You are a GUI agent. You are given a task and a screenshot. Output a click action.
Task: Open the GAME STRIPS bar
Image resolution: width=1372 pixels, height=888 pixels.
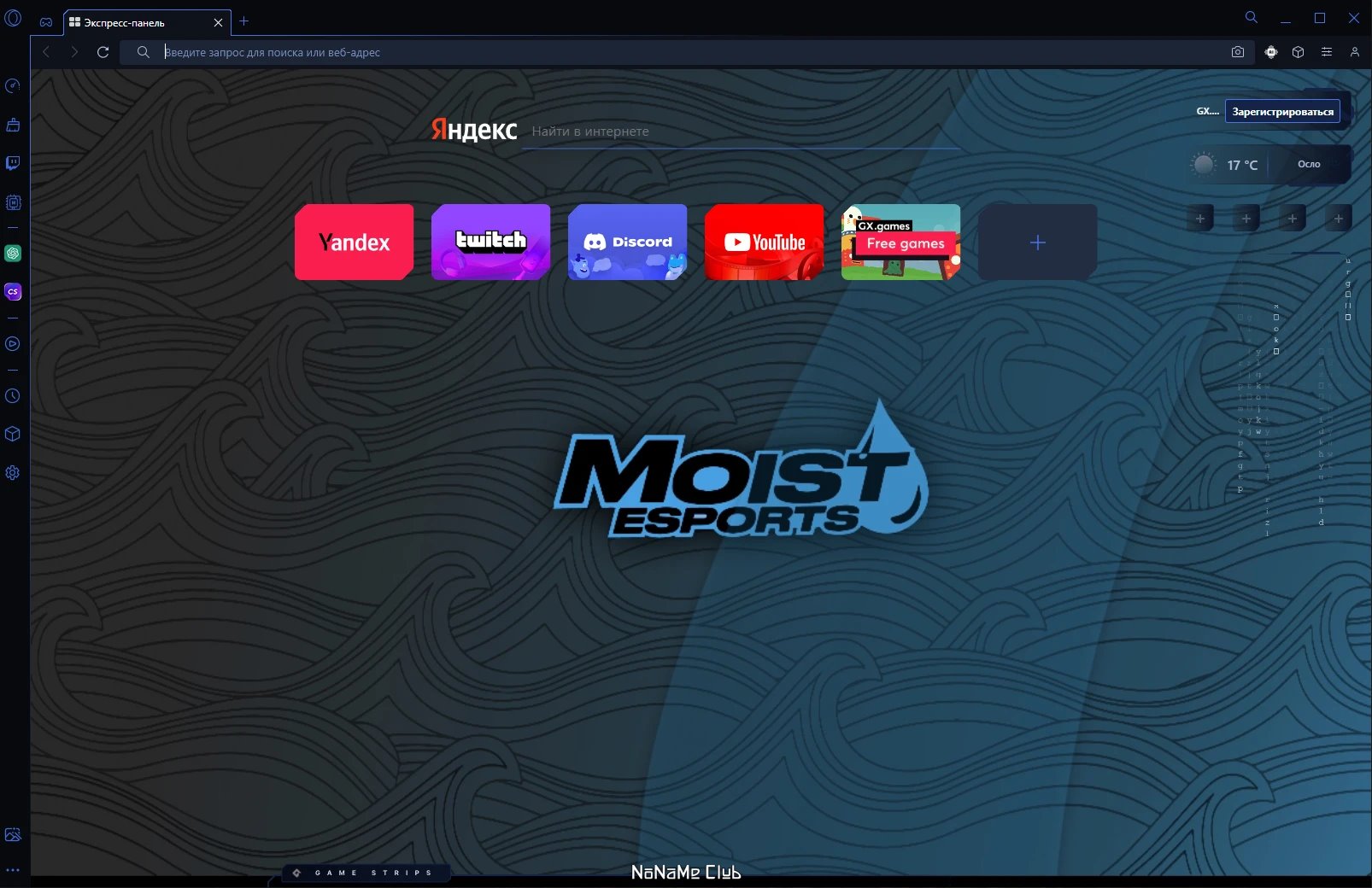tap(366, 873)
